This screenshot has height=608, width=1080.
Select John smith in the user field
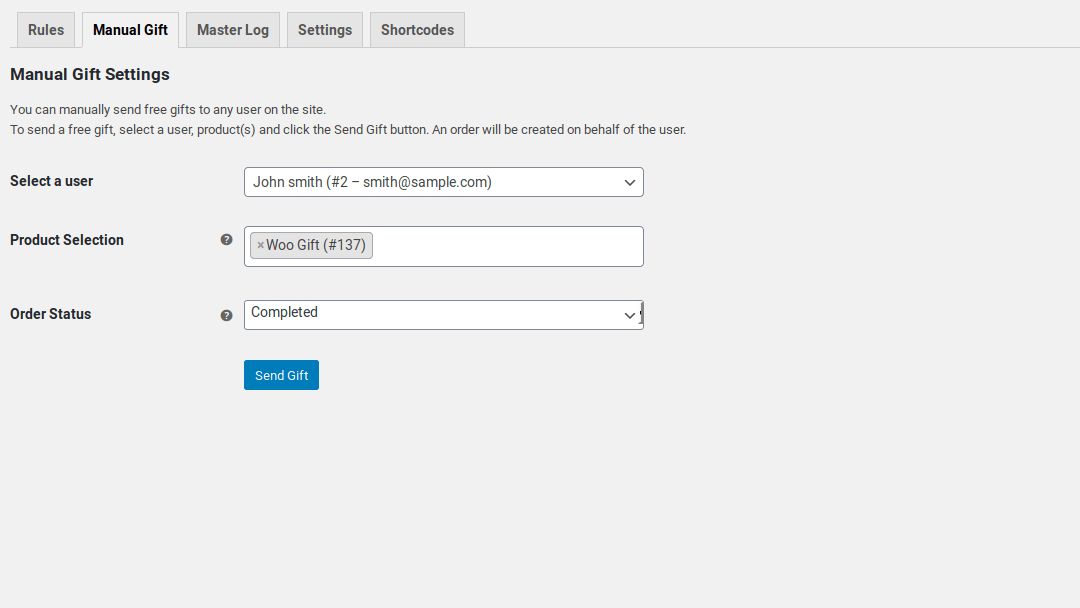[x=373, y=182]
